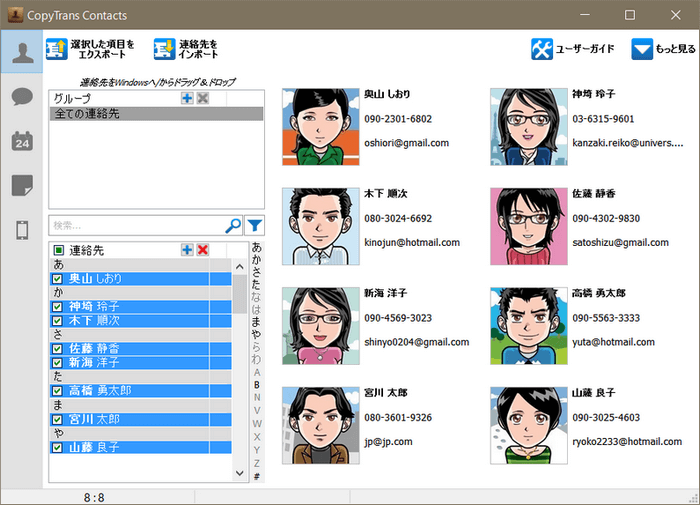700x505 pixels.
Task: Click the 8 : 8 status bar counter
Action: point(94,497)
